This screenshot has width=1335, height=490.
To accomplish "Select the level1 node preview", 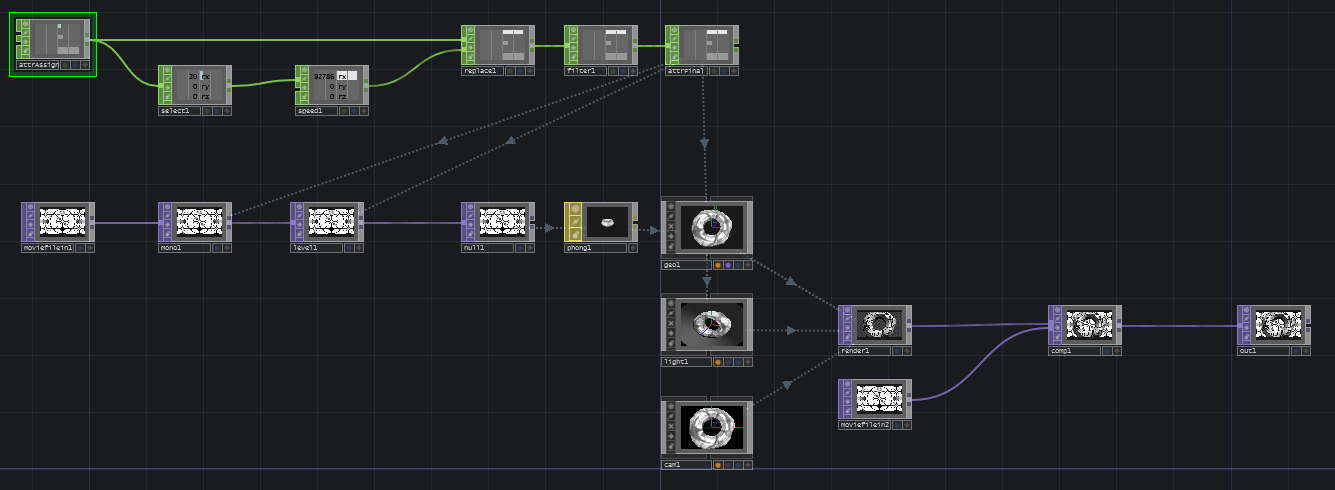I will [x=330, y=221].
